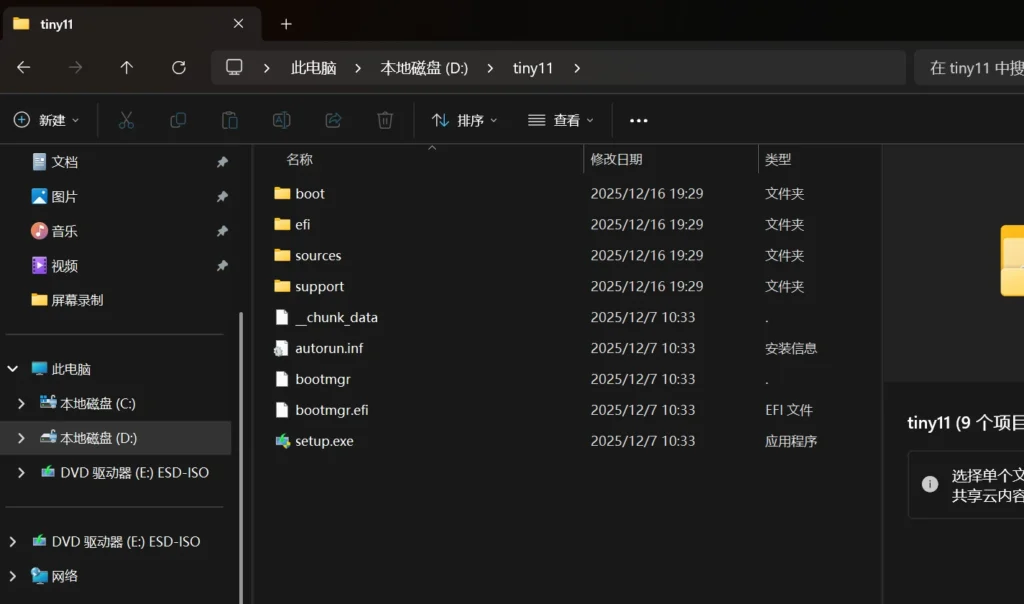Click the Share icon on the toolbar

click(x=333, y=120)
